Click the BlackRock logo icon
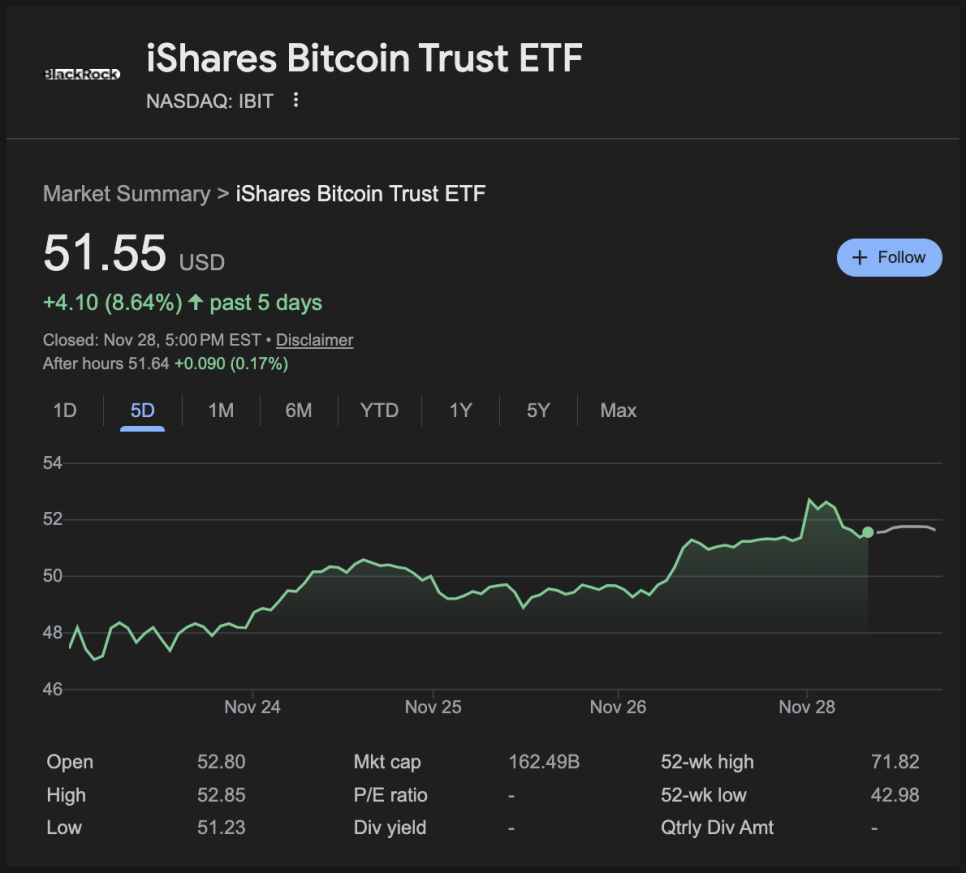Image resolution: width=966 pixels, height=873 pixels. click(82, 74)
